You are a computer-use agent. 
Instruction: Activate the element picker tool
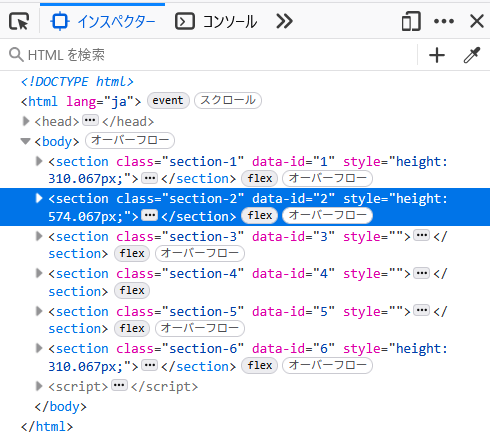click(19, 21)
